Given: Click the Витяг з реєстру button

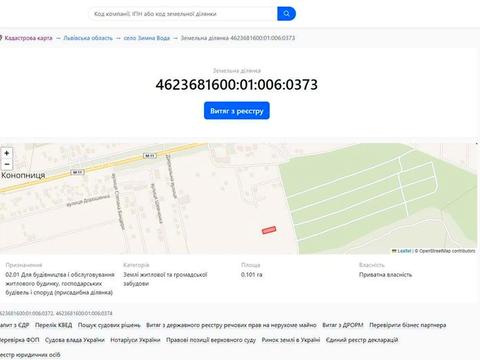Looking at the screenshot, I should coord(237,111).
